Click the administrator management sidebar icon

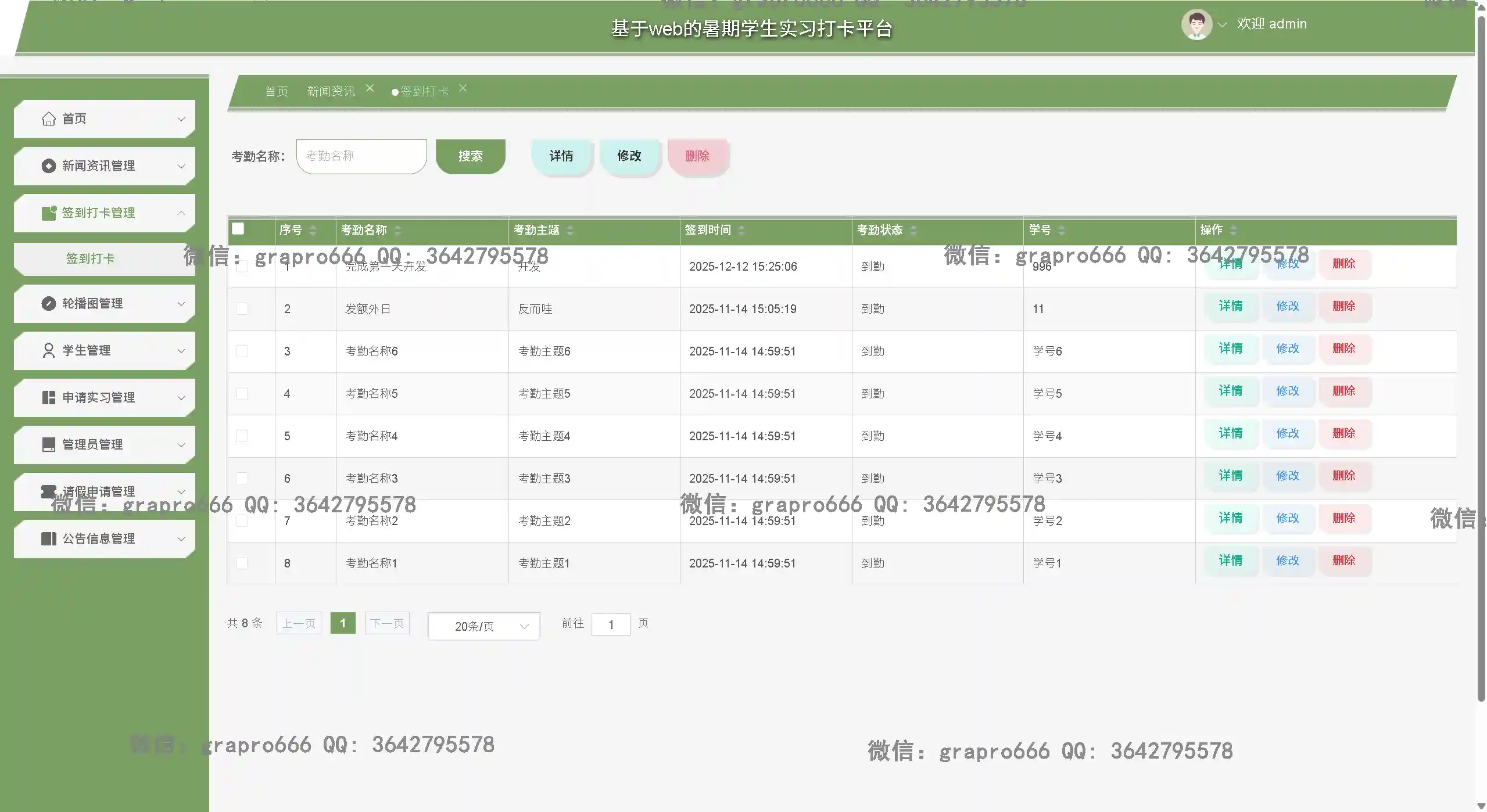49,445
